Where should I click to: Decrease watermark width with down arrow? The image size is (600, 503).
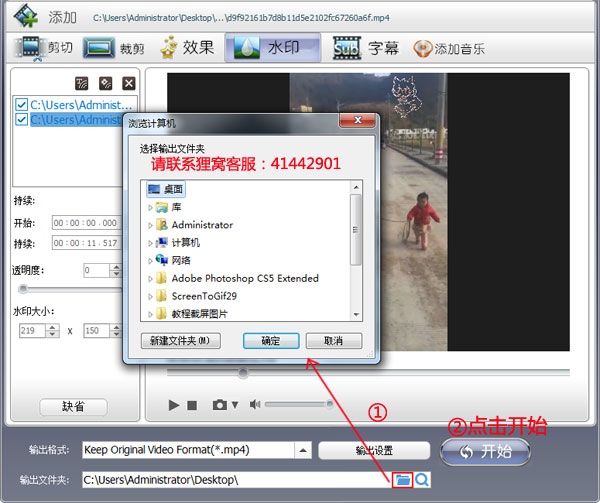coord(53,334)
